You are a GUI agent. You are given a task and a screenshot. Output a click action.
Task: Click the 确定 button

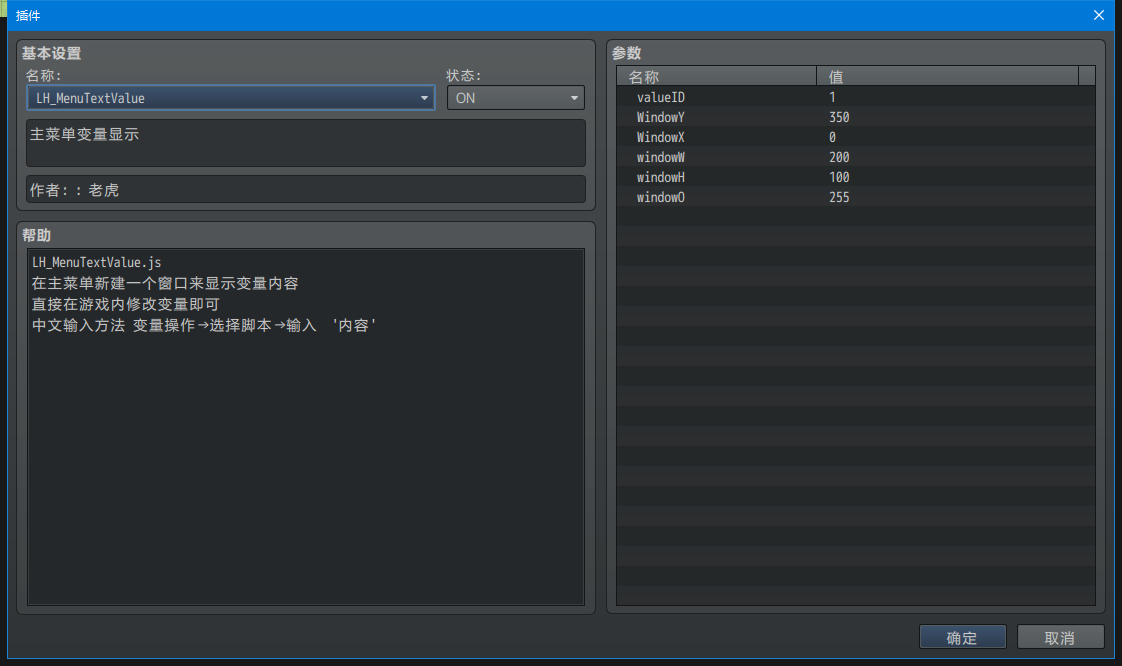(x=962, y=637)
